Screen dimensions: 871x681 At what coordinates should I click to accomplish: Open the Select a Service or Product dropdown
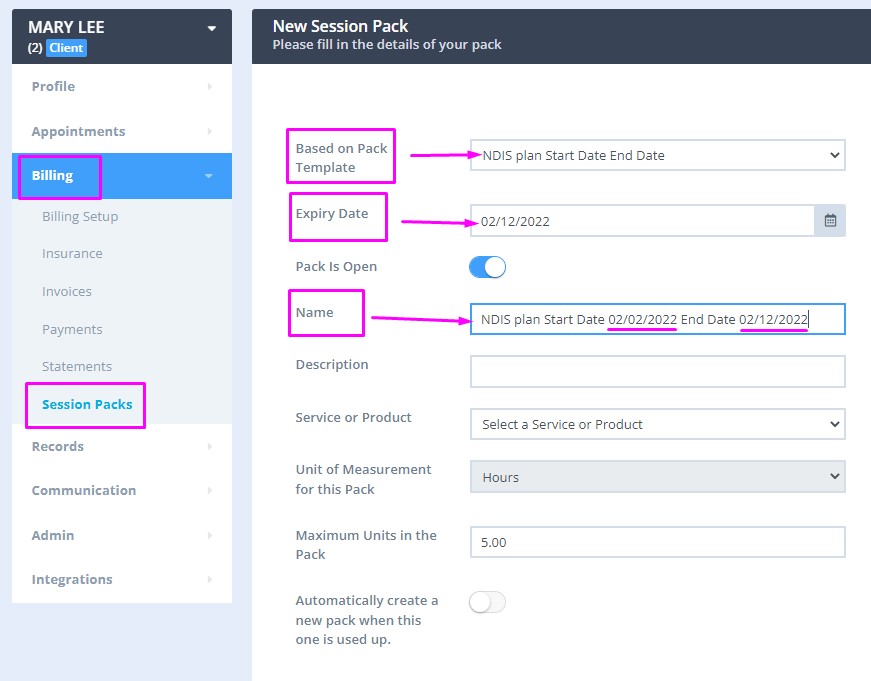[x=657, y=424]
